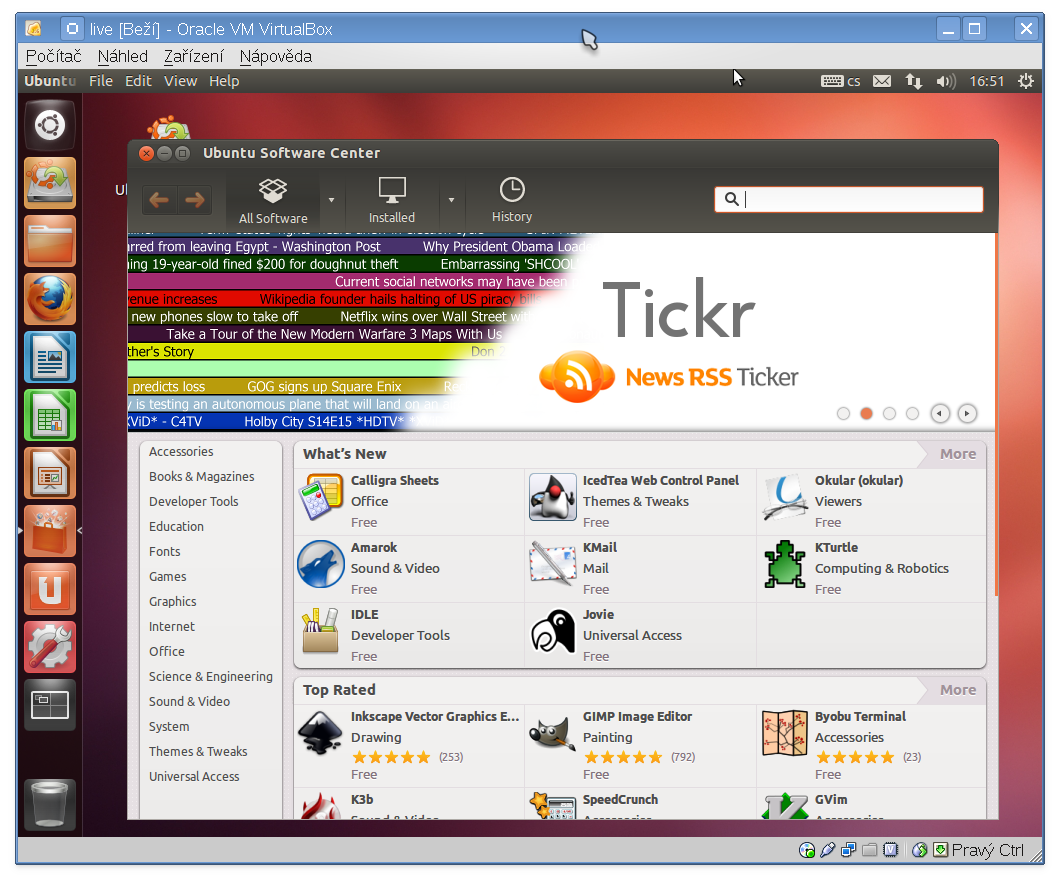This screenshot has height=883, width=1060.
Task: Open VirtualBox Počítač menu
Action: [x=53, y=56]
